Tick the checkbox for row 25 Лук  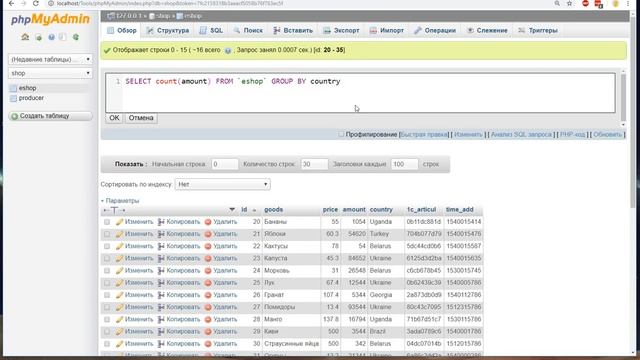107,283
